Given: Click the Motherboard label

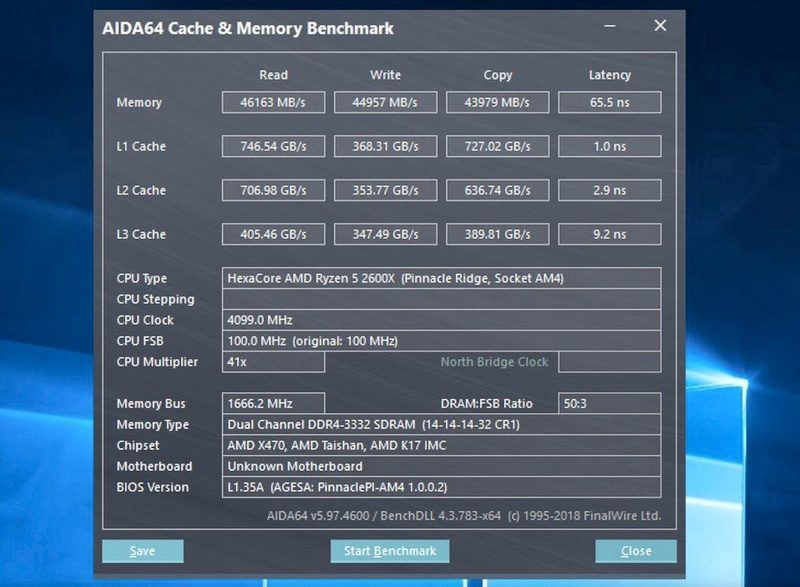Looking at the screenshot, I should click(155, 467).
